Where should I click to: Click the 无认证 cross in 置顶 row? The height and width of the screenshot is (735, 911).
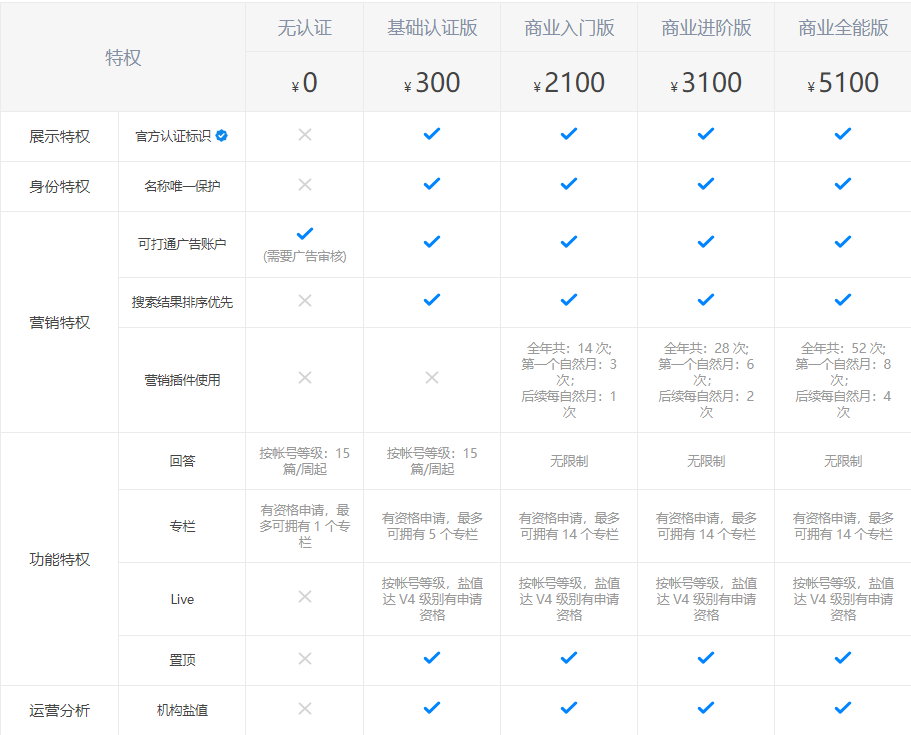pyautogui.click(x=305, y=659)
